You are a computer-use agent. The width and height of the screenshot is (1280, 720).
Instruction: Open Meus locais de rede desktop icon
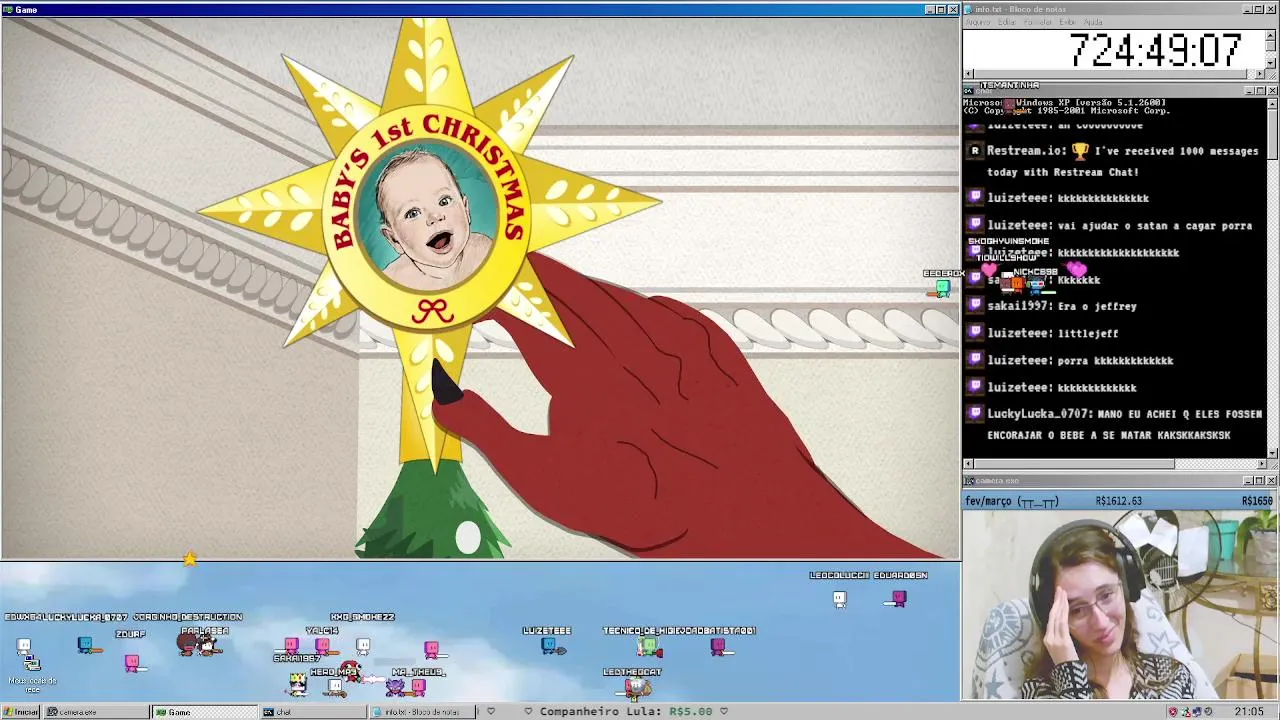click(x=32, y=671)
